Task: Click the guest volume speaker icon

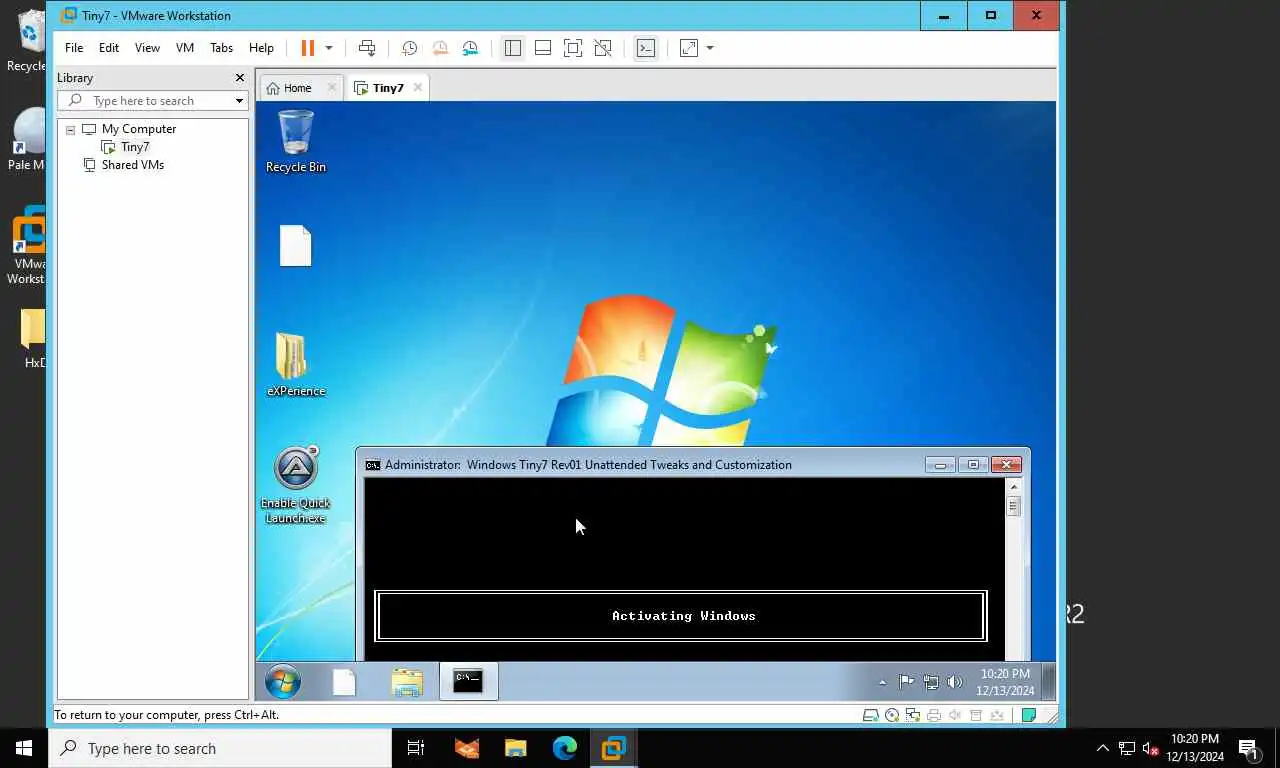Action: tap(955, 683)
